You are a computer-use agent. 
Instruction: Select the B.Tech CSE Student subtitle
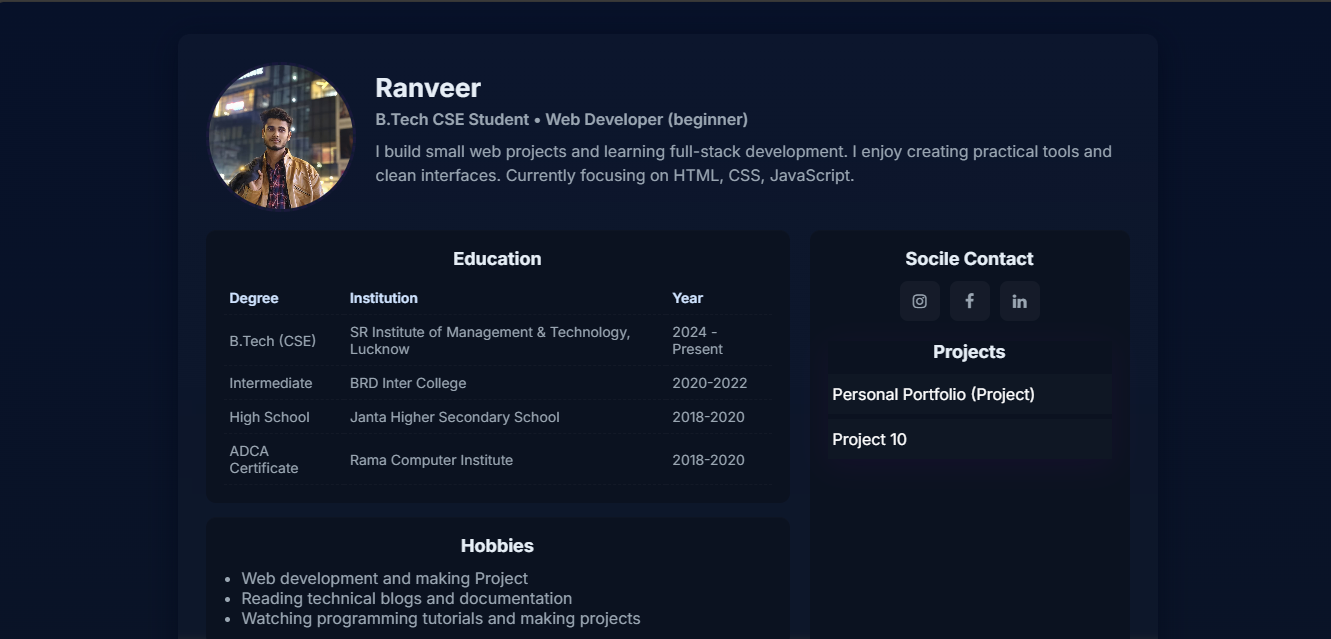pyautogui.click(x=561, y=119)
